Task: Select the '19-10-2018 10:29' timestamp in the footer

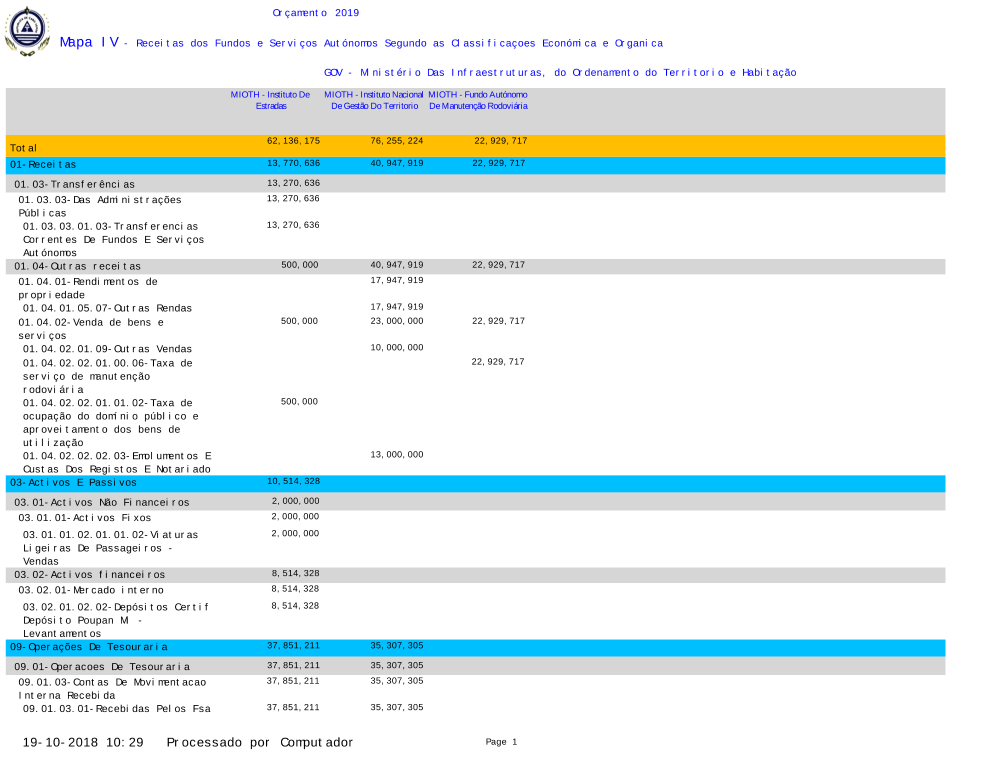Action: click(83, 742)
